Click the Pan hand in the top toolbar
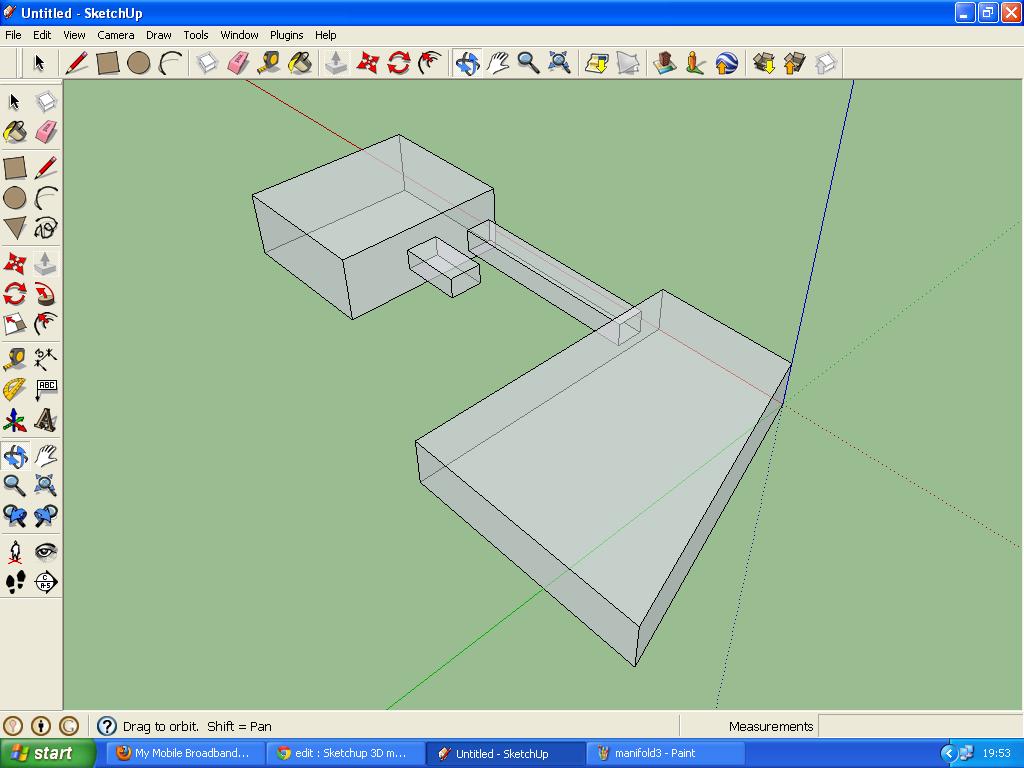This screenshot has width=1024, height=768. (498, 63)
